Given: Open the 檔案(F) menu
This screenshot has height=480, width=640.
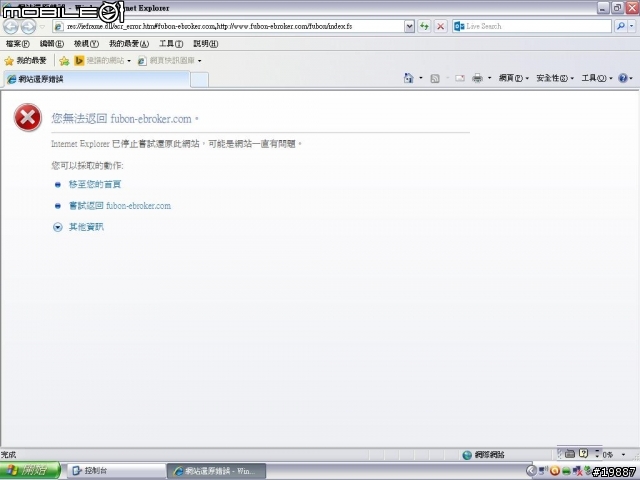Looking at the screenshot, I should click(x=18, y=43).
